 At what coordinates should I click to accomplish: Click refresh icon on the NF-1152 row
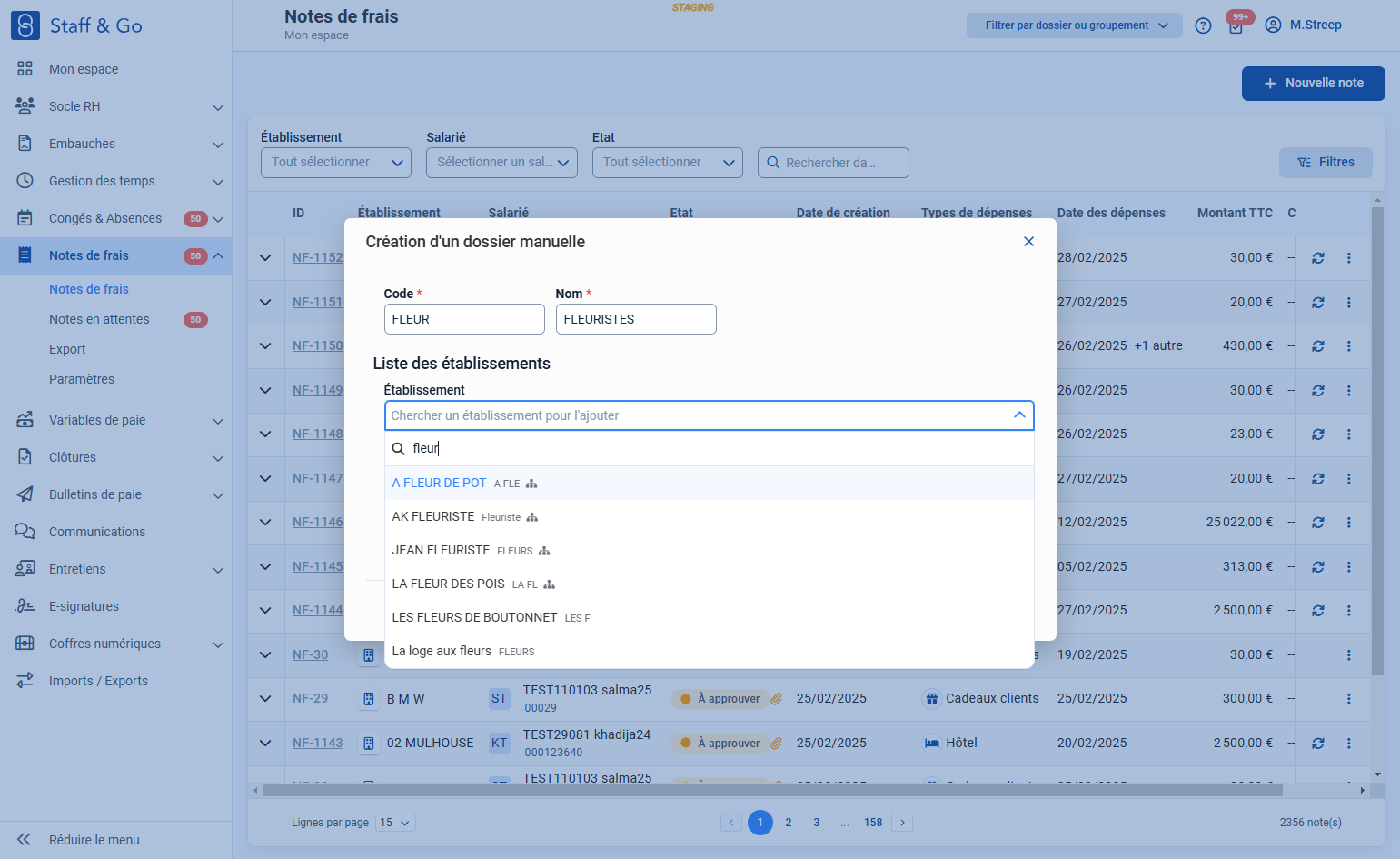pos(1318,258)
